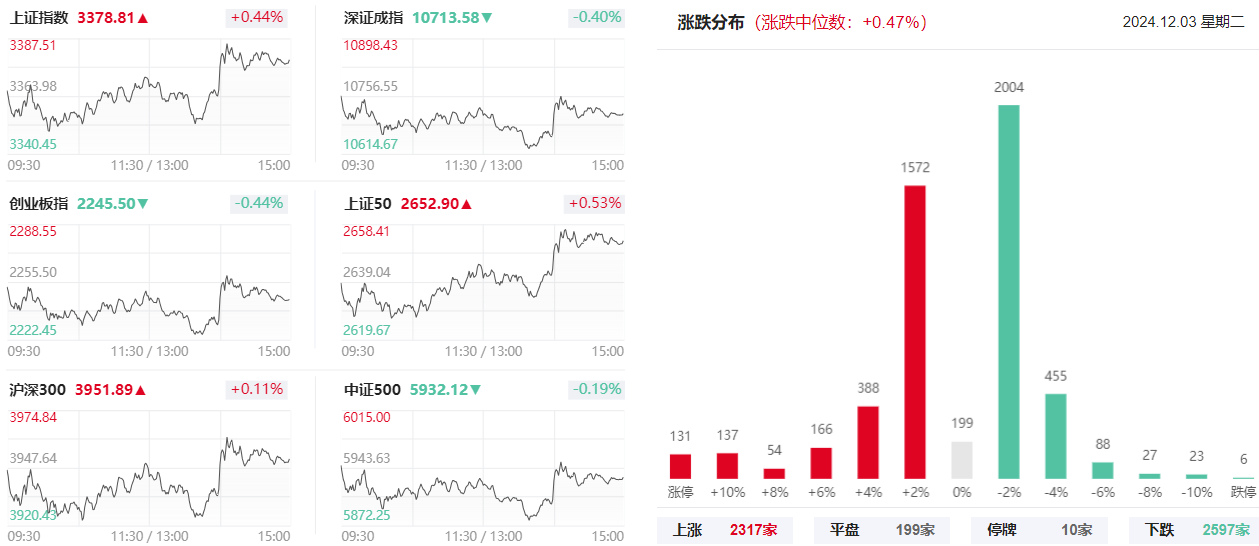
Task: Click the 创业板指 intraday line chart
Action: pyautogui.click(x=149, y=290)
